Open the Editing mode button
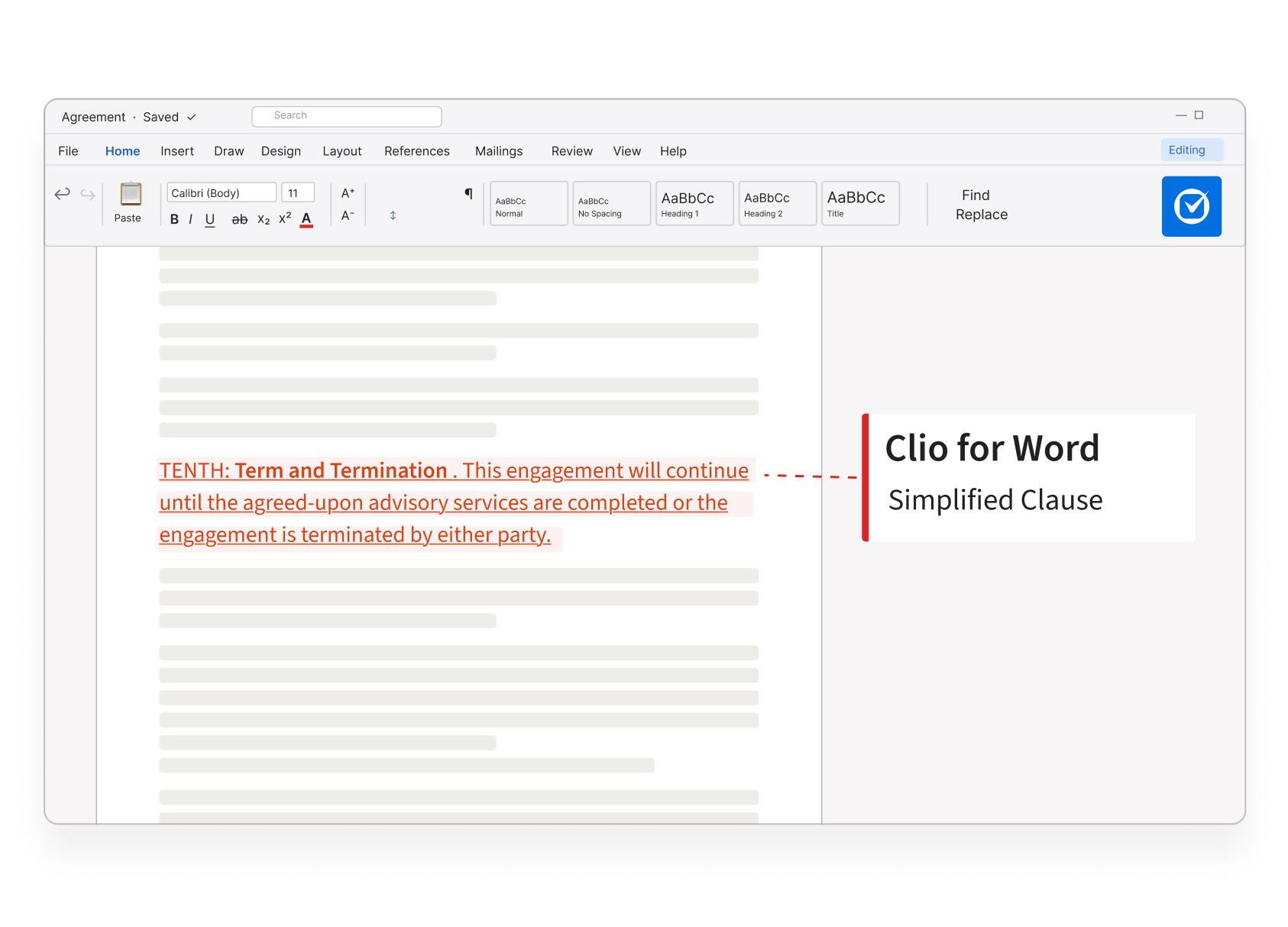The image size is (1288, 927). point(1192,150)
